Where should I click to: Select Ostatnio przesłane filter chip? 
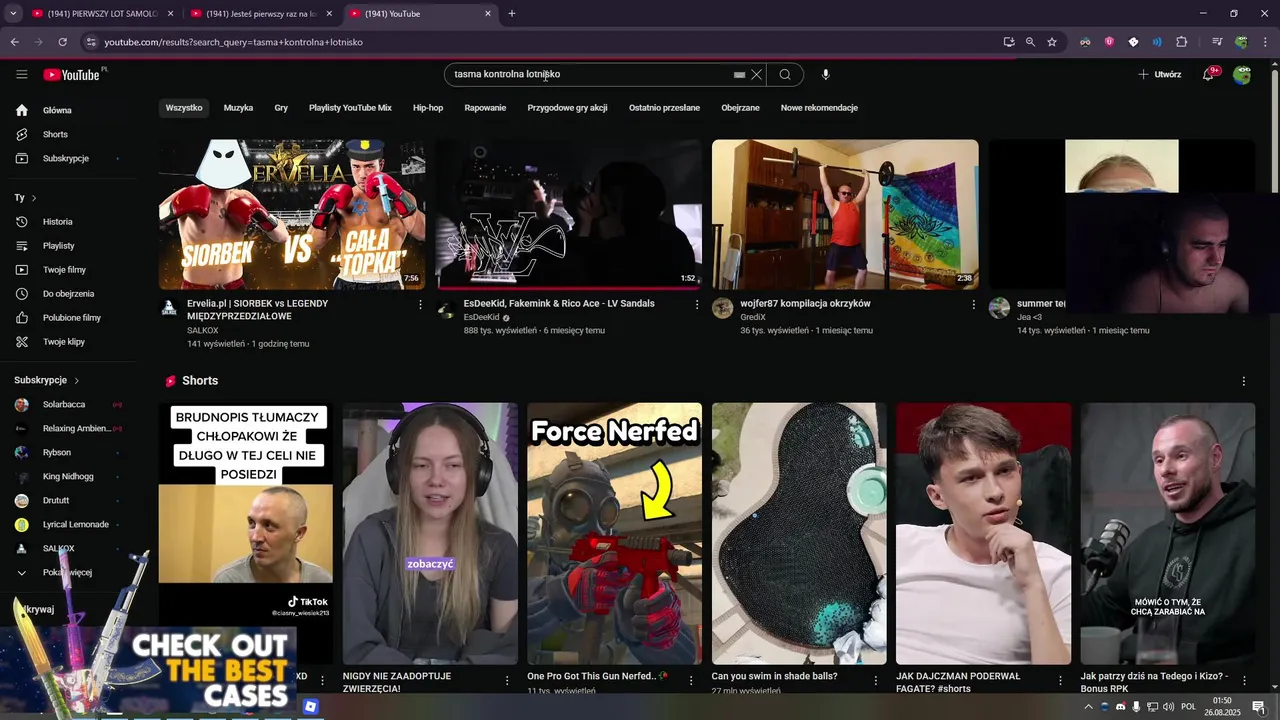pos(664,108)
